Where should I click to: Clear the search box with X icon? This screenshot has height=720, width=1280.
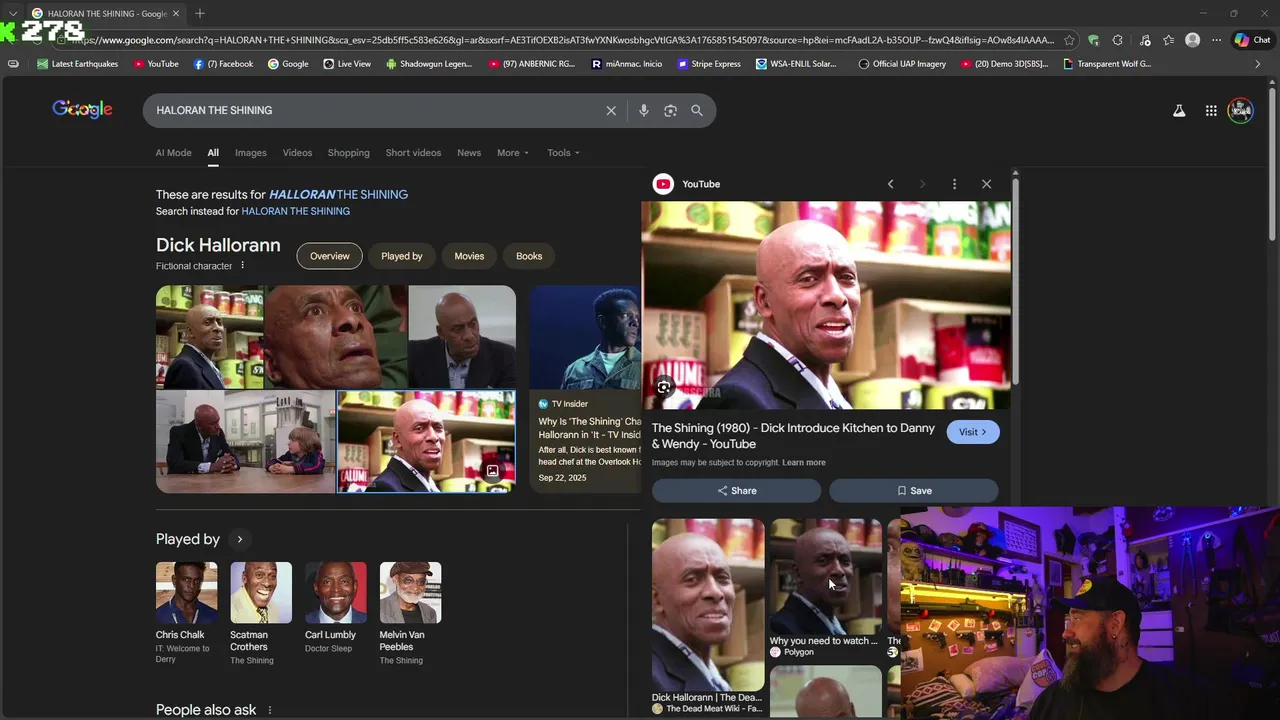(611, 110)
